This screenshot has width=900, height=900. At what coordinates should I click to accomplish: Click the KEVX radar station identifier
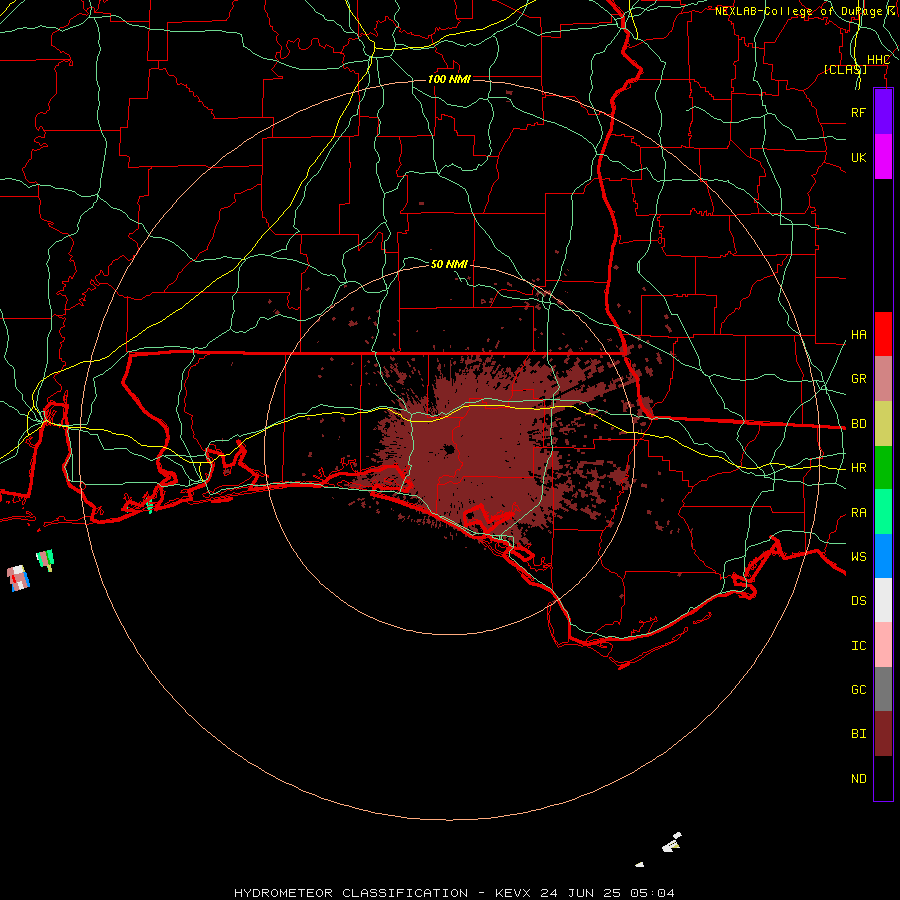pyautogui.click(x=514, y=893)
